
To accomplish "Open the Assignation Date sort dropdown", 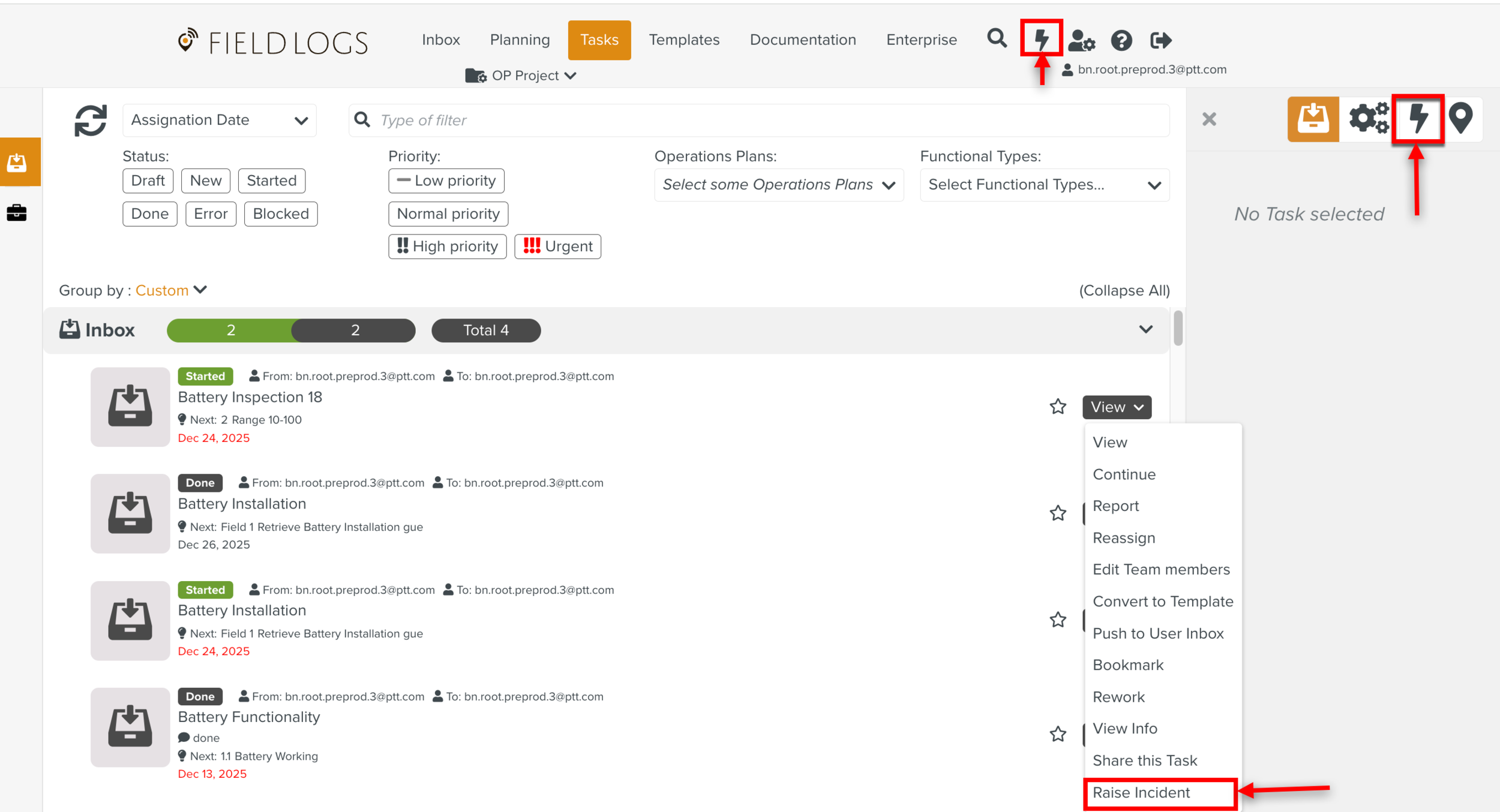I will click(x=219, y=120).
